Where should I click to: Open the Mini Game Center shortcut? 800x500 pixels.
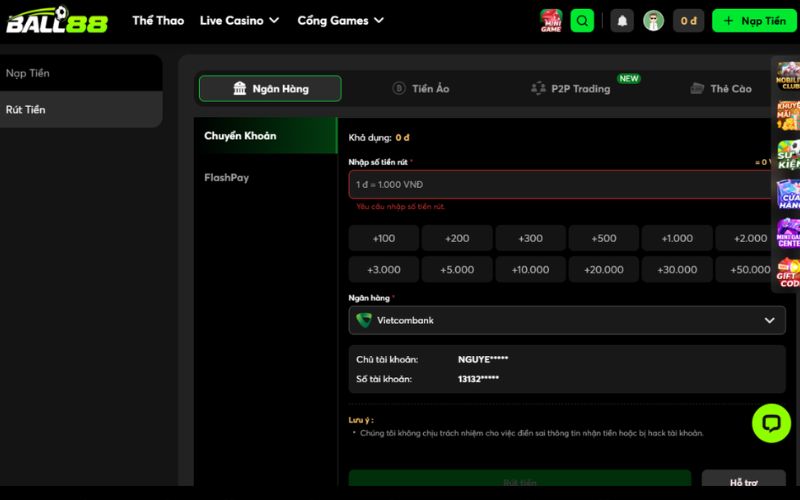click(x=788, y=232)
